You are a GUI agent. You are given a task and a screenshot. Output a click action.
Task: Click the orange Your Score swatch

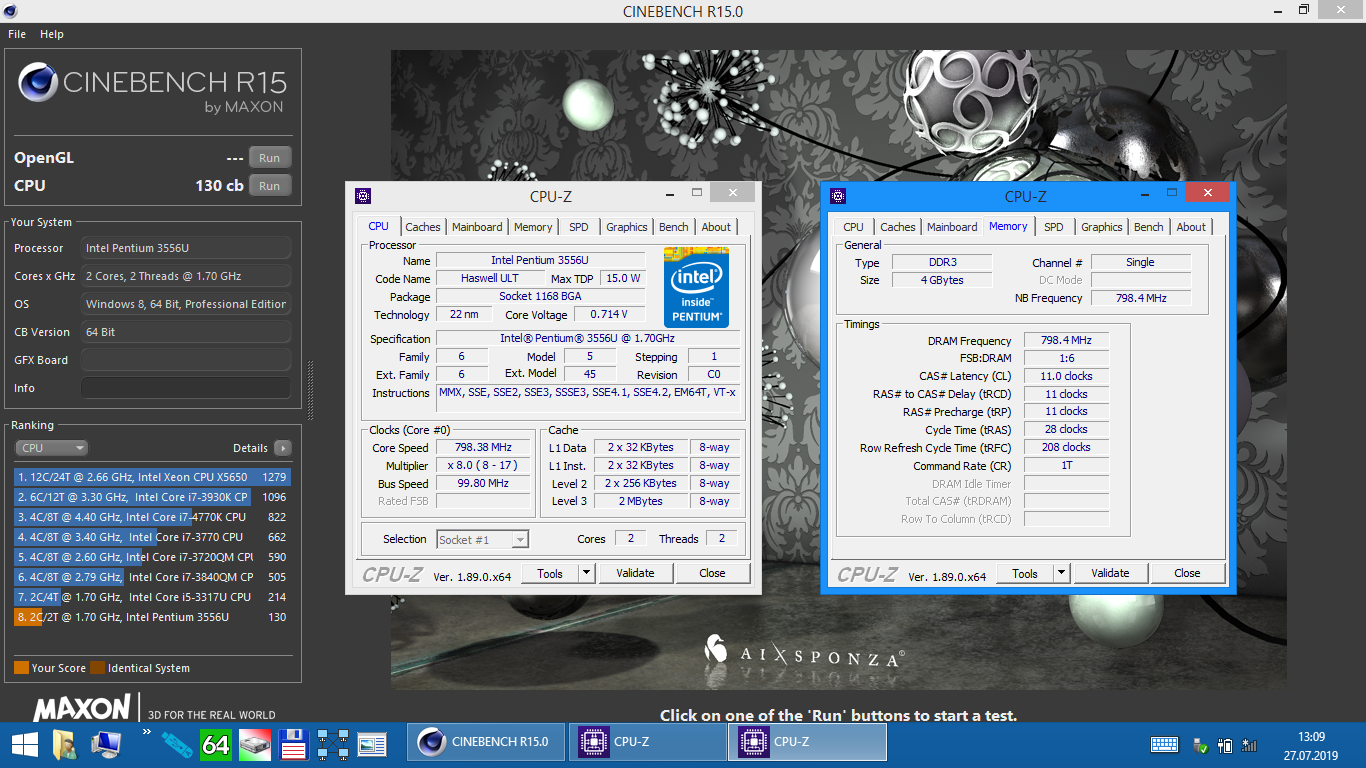[21, 668]
